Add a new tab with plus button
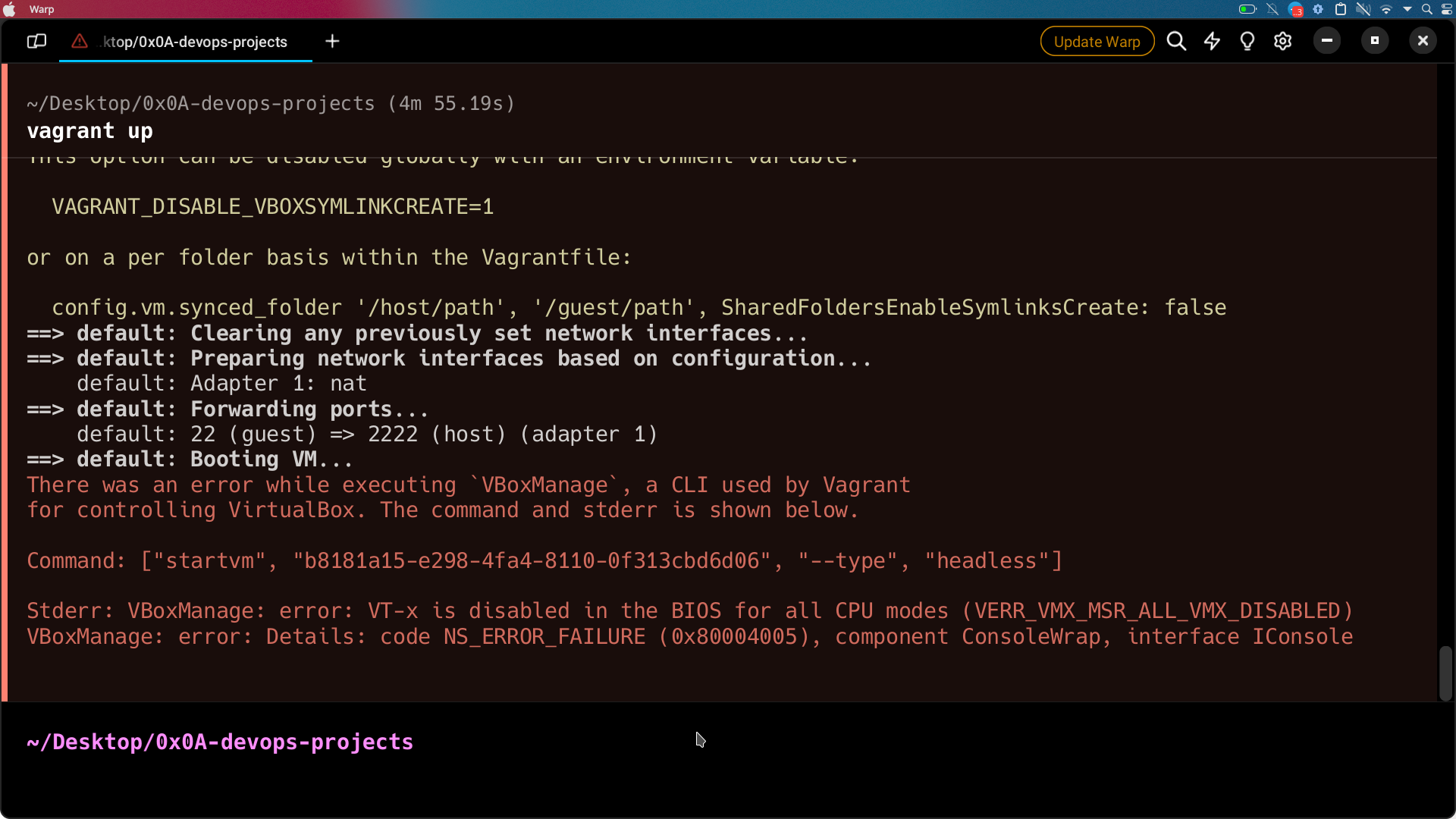The width and height of the screenshot is (1456, 819). pos(332,41)
